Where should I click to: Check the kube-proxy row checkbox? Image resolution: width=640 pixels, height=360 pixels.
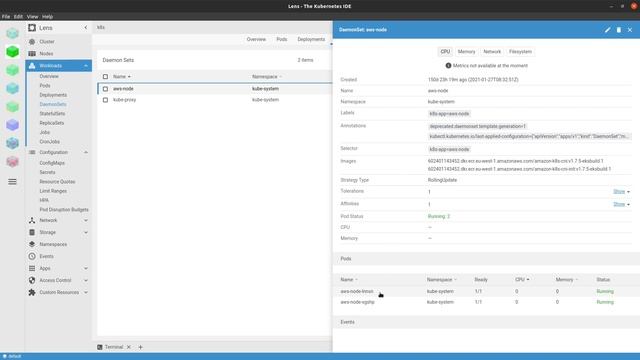click(x=105, y=100)
